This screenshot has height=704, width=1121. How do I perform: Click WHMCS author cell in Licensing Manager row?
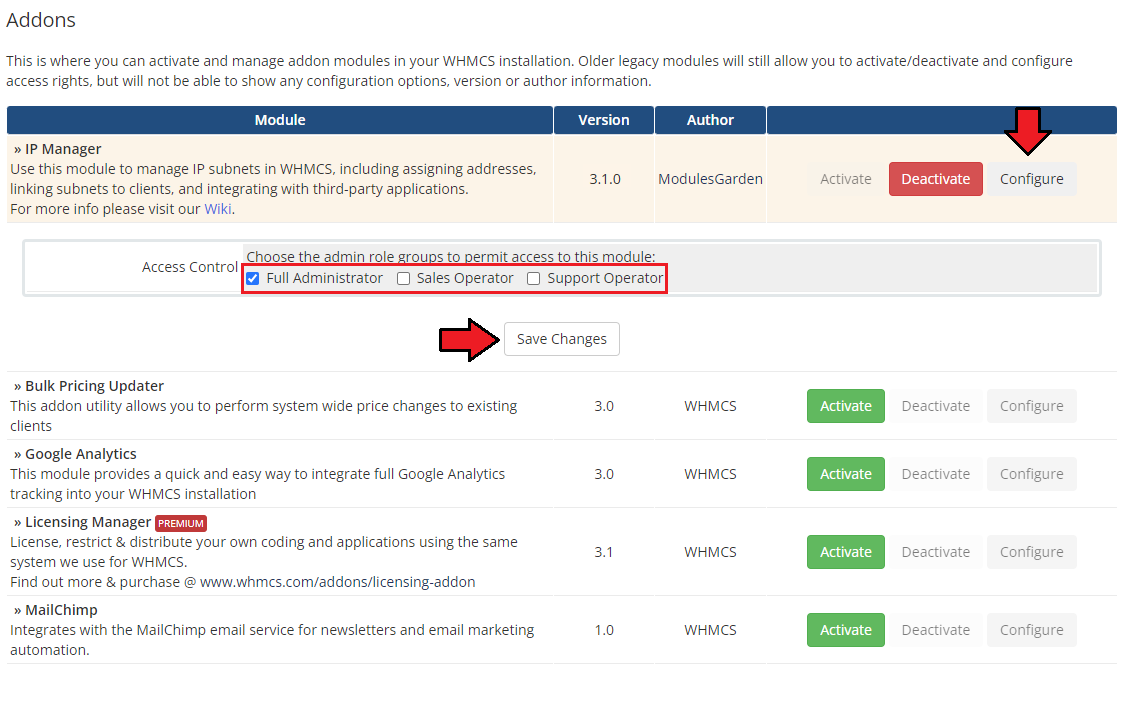click(710, 552)
